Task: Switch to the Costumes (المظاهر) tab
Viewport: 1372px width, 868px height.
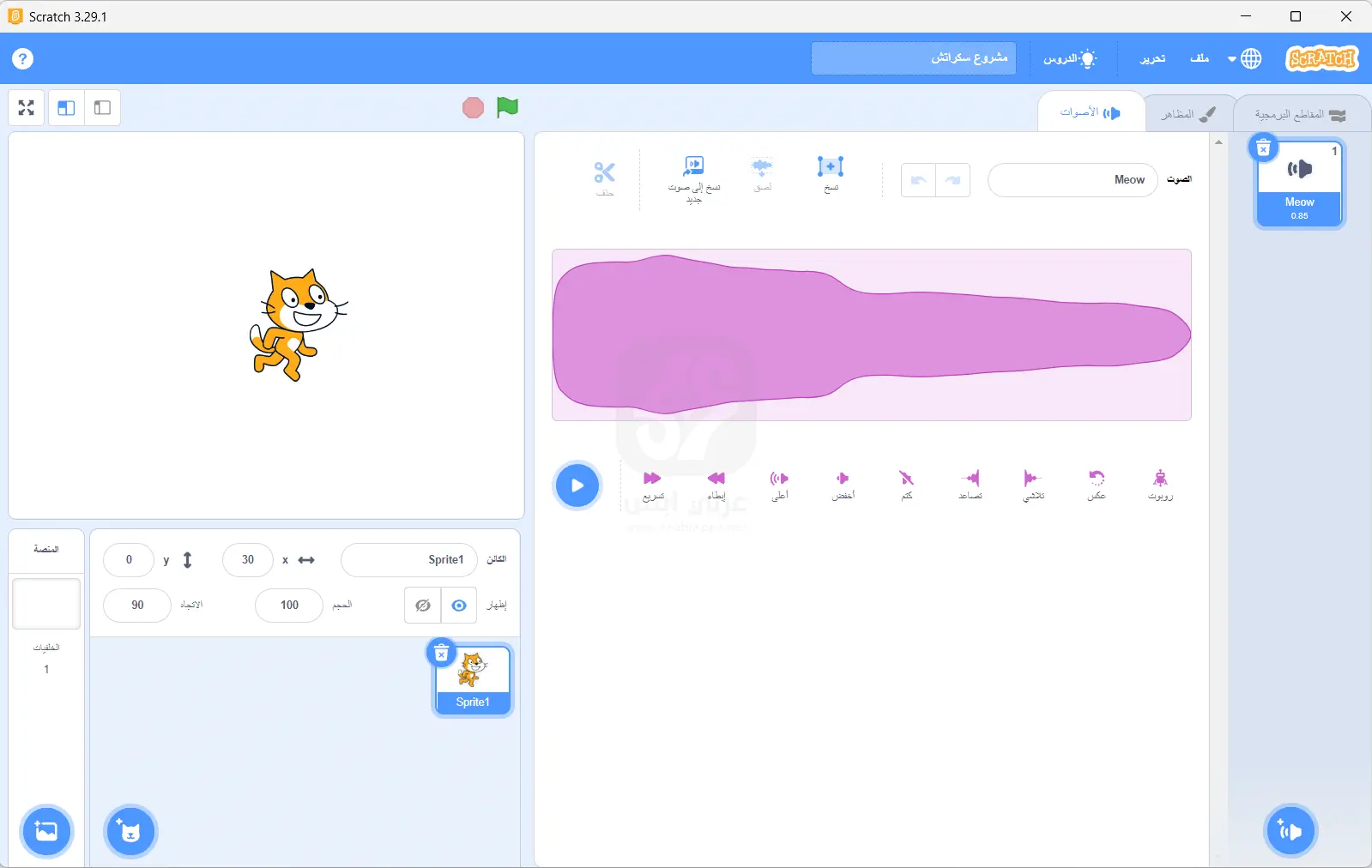Action: tap(1188, 114)
